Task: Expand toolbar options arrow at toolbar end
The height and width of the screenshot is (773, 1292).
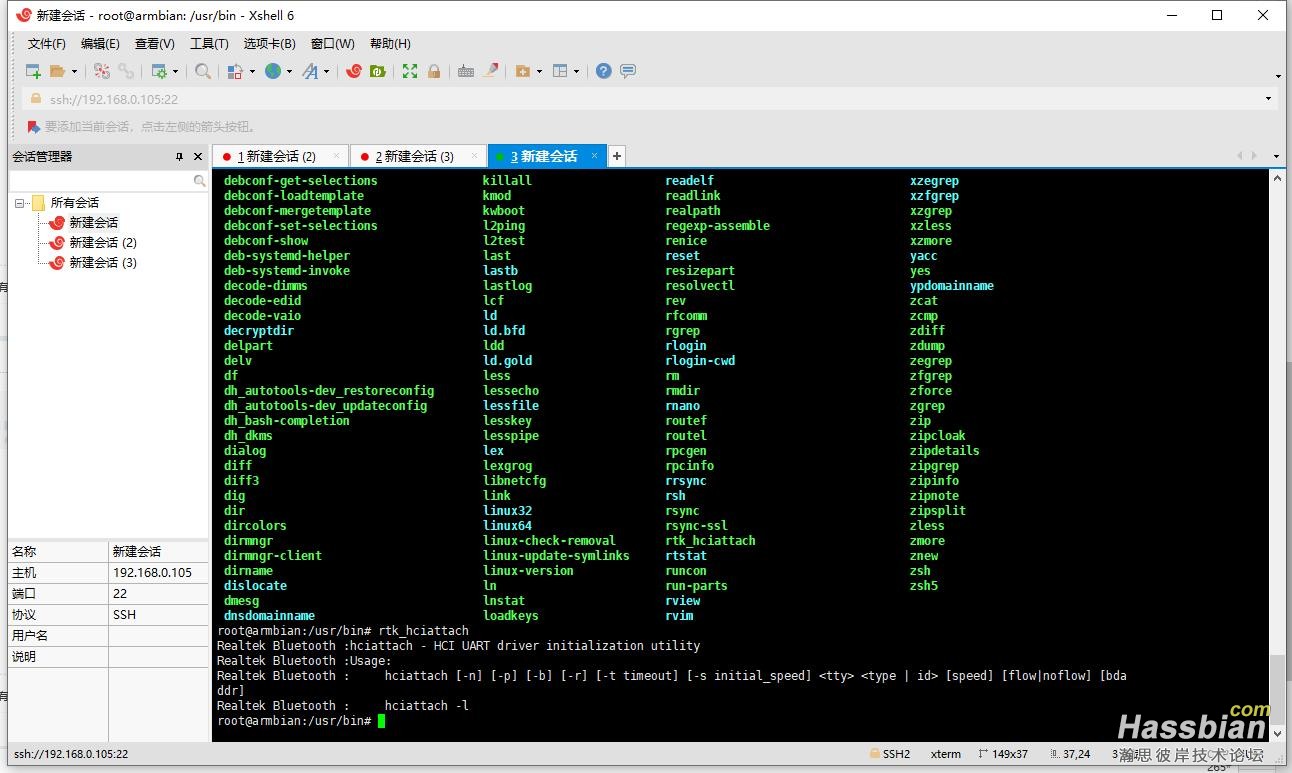Action: [1278, 76]
